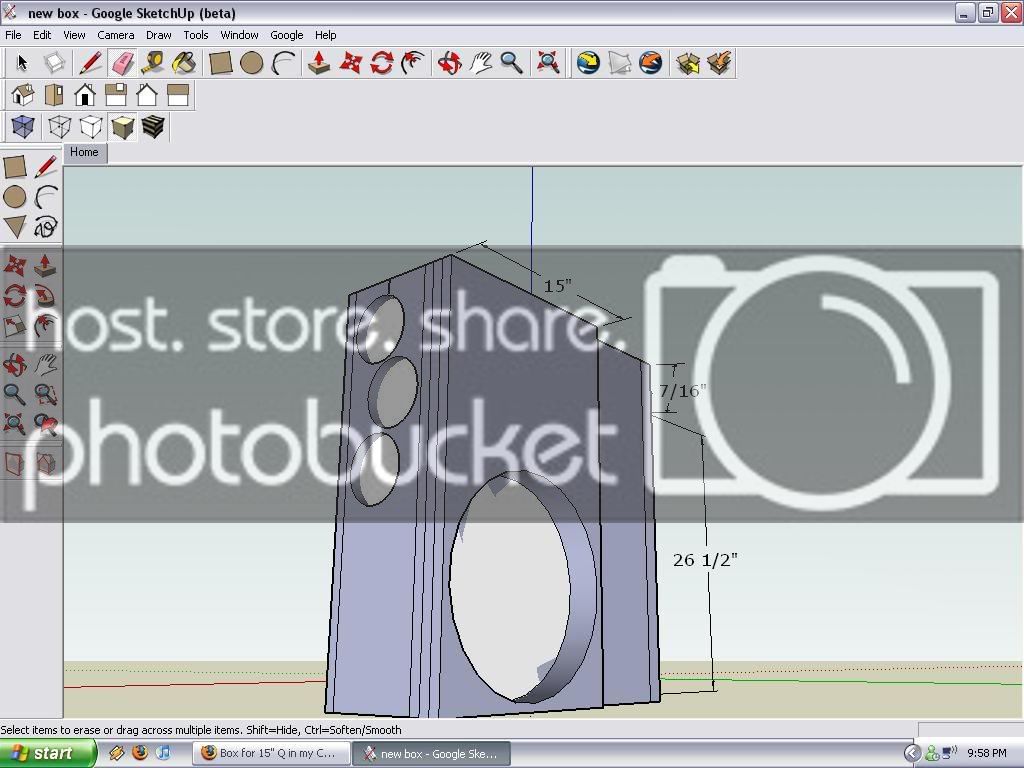Click Previous view zoom icon
This screenshot has height=768, width=1024.
[x=46, y=424]
